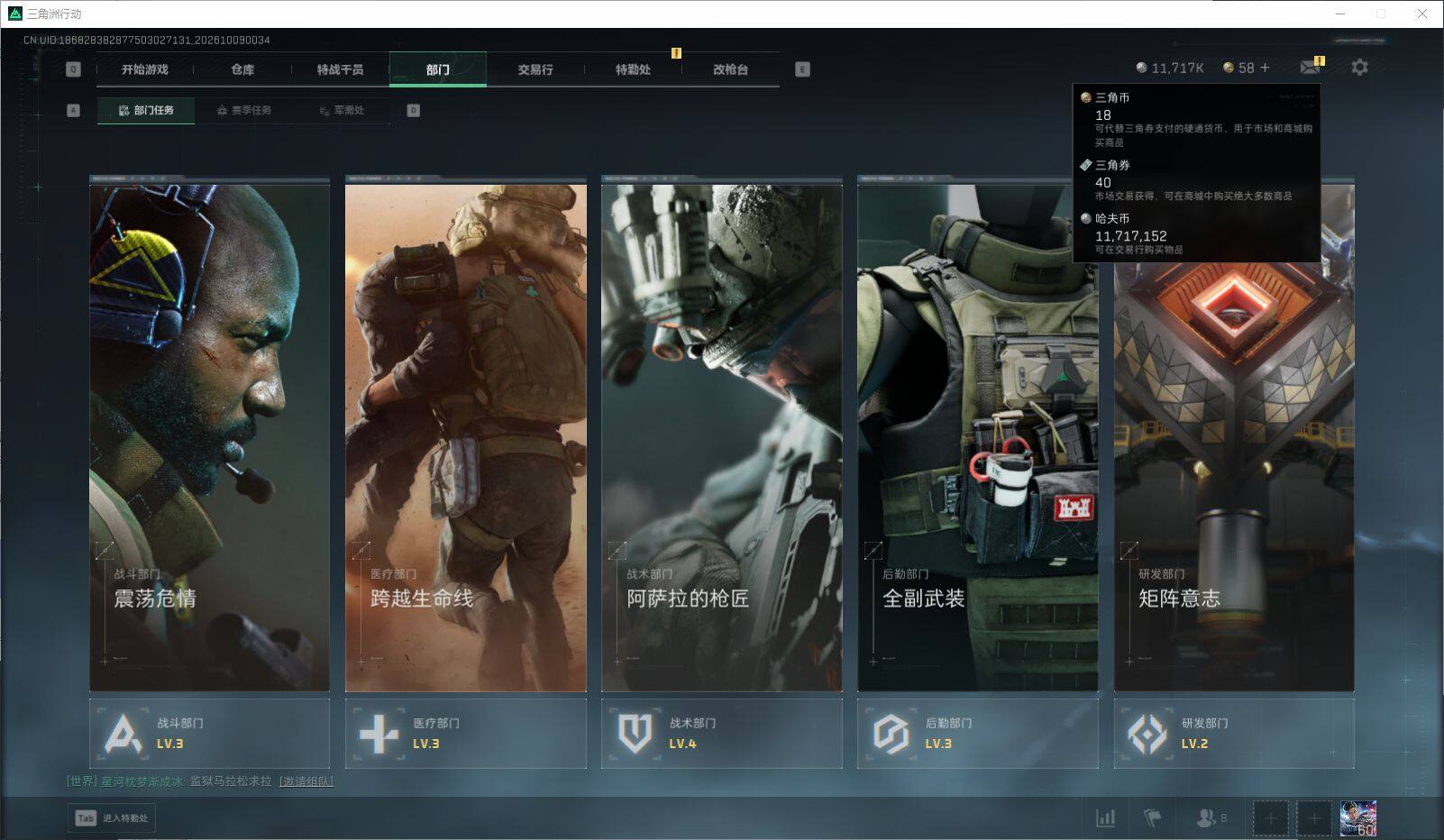Click the 邀请组队 link in chat

[x=306, y=781]
